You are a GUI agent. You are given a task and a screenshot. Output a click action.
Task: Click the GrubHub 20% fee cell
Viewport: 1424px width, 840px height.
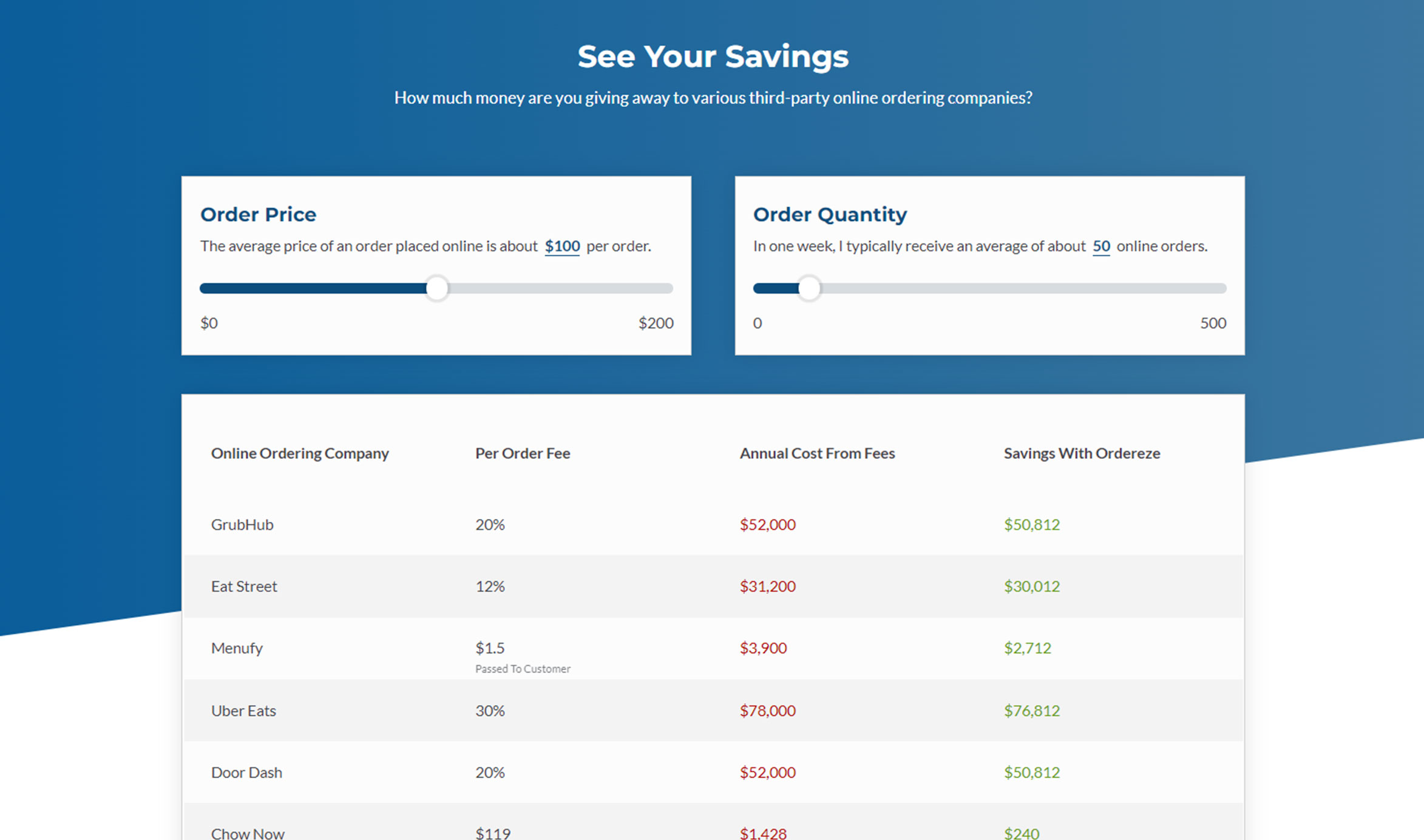coord(490,524)
